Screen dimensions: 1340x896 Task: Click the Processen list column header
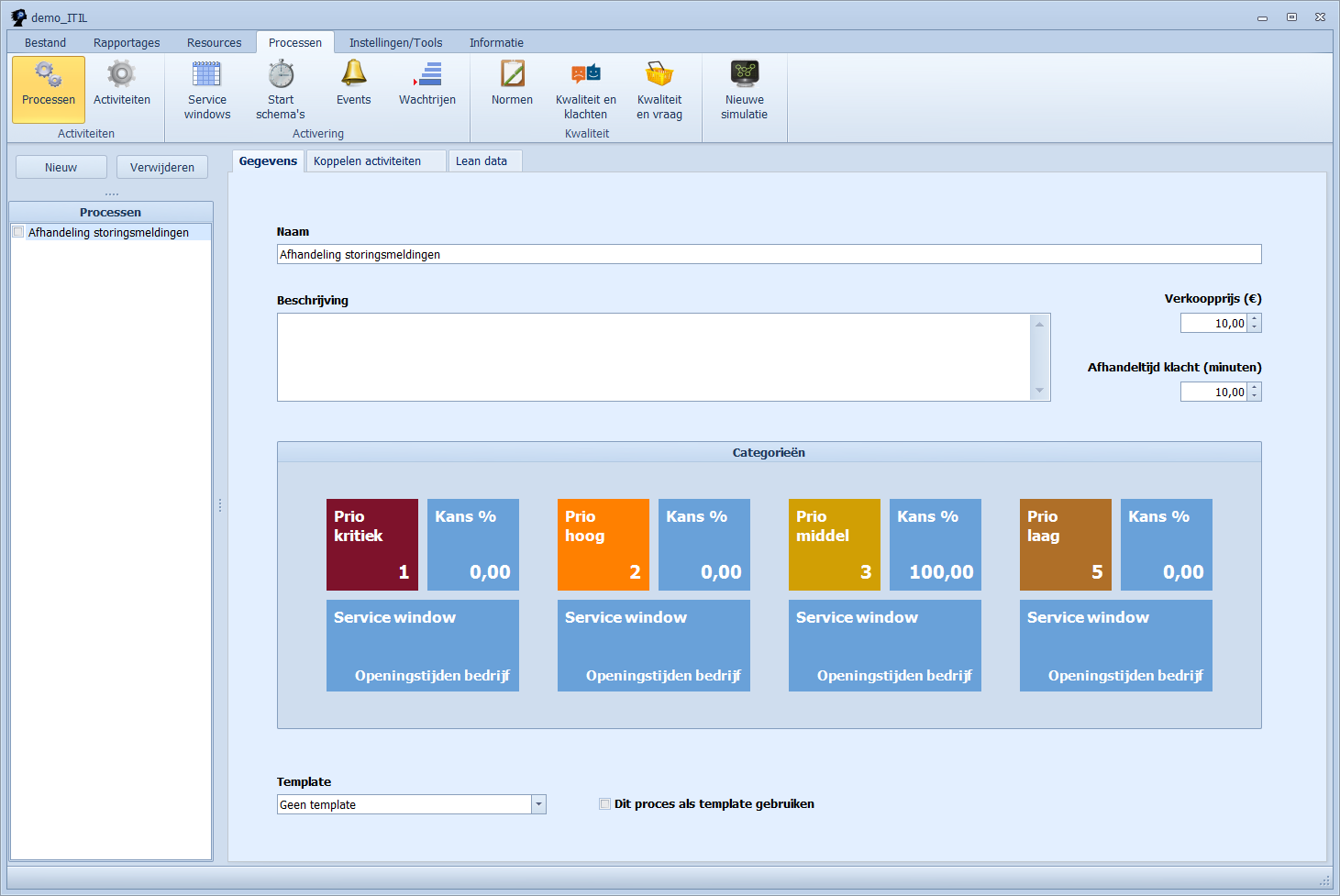point(111,212)
